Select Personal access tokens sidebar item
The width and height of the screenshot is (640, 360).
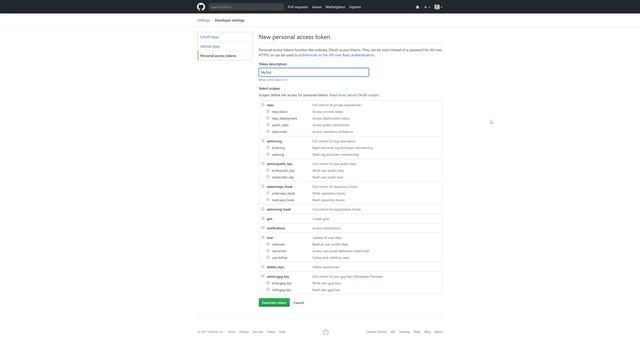pos(225,56)
